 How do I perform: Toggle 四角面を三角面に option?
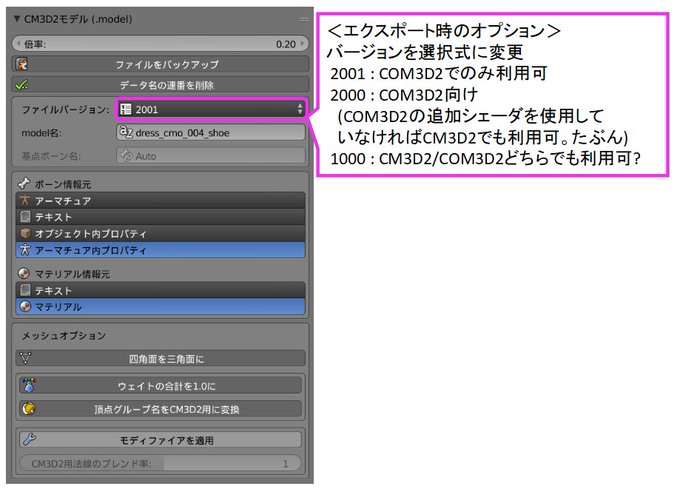click(x=160, y=359)
